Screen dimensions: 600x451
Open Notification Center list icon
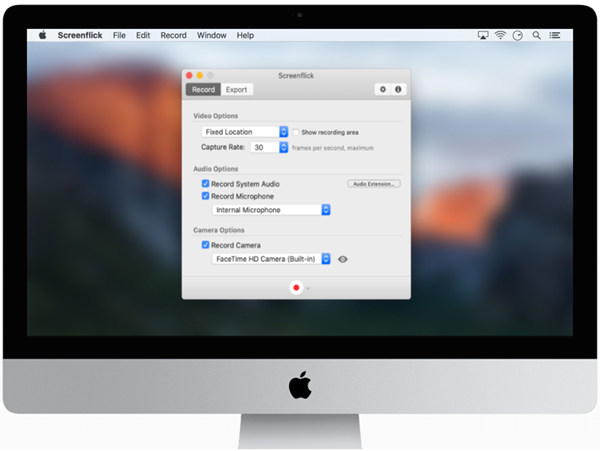555,35
